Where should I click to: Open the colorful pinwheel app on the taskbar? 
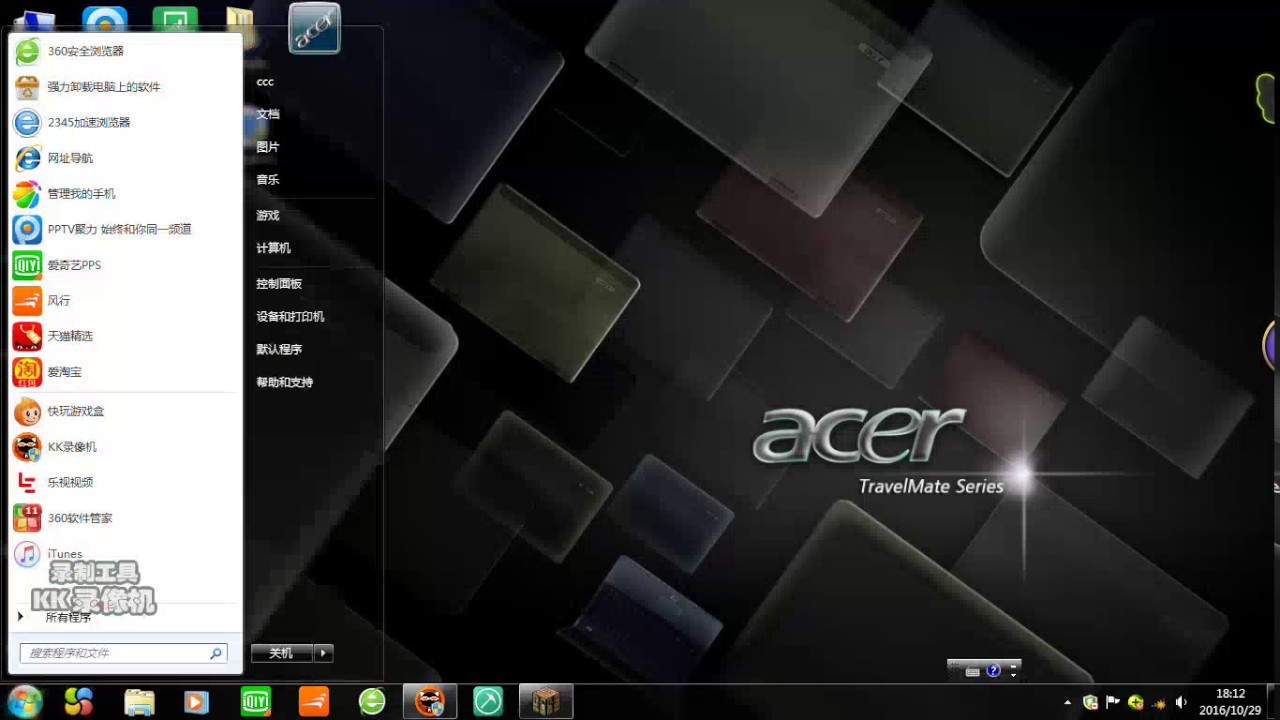point(79,702)
